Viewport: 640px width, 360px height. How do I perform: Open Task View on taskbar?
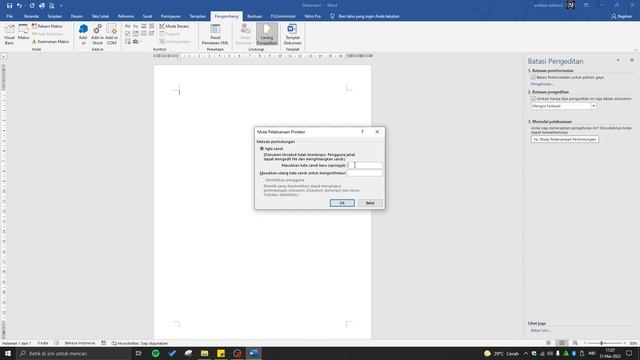[x=139, y=353]
